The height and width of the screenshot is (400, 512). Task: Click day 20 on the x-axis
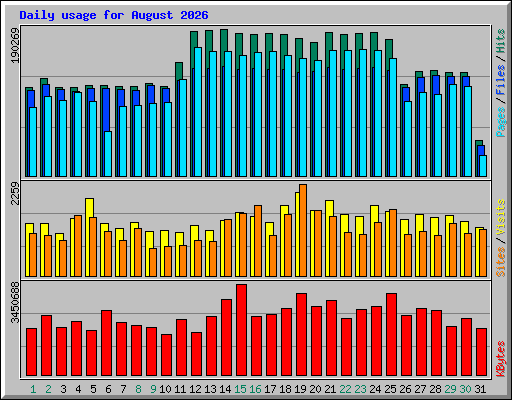pyautogui.click(x=315, y=389)
